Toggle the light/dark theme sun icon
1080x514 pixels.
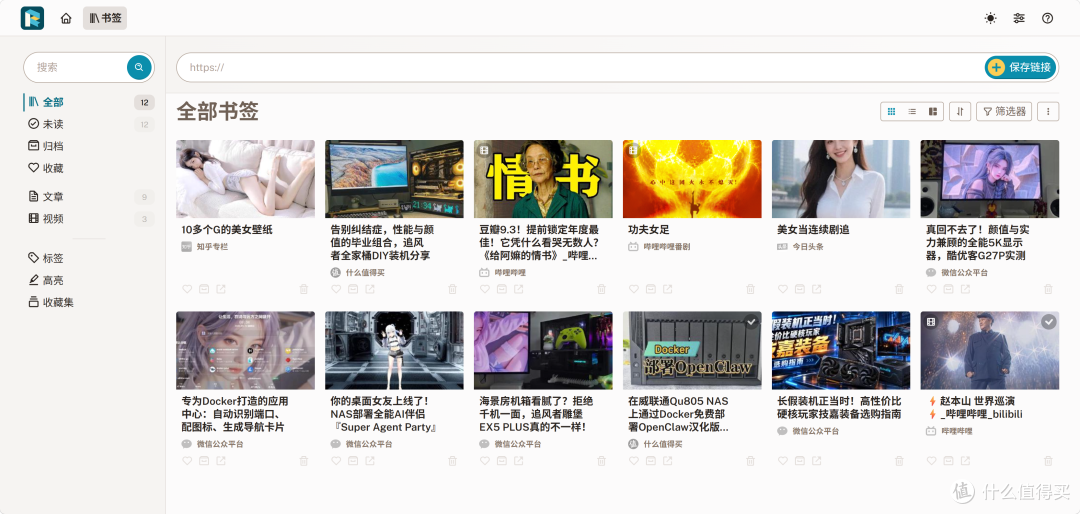(990, 19)
